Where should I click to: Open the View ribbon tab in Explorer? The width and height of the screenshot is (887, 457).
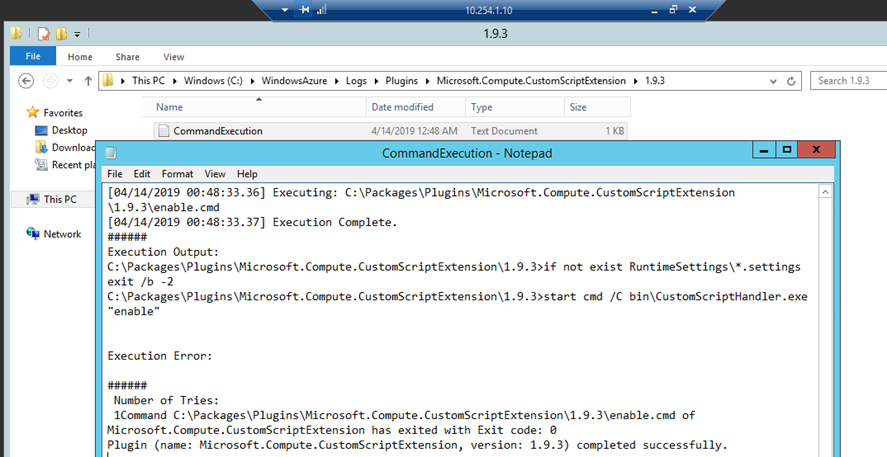(174, 57)
